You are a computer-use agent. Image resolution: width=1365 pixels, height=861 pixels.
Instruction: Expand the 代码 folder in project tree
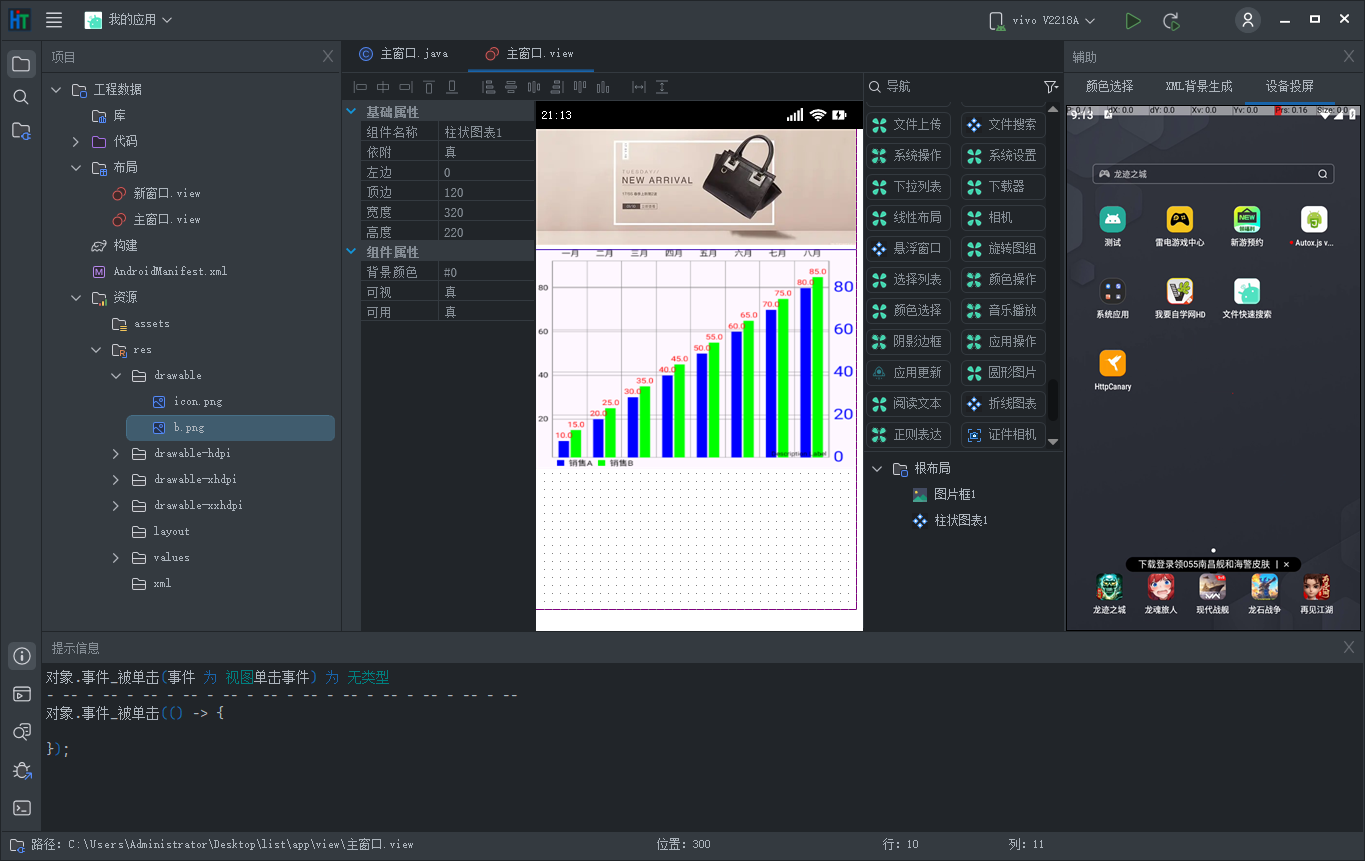coord(76,142)
